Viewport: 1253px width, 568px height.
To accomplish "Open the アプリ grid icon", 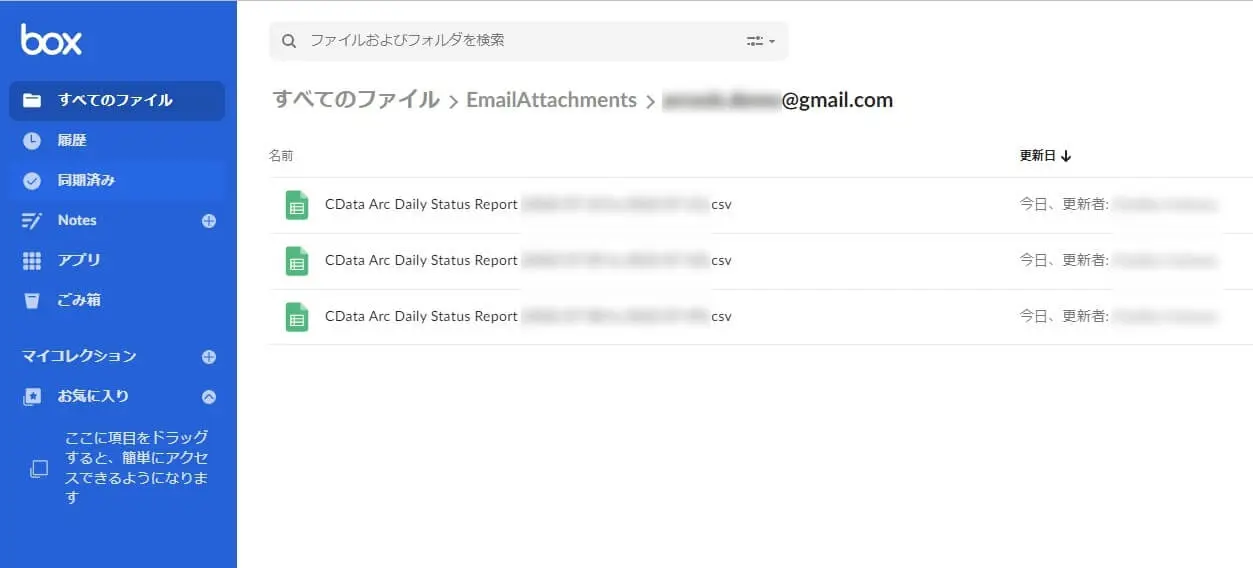I will [32, 261].
